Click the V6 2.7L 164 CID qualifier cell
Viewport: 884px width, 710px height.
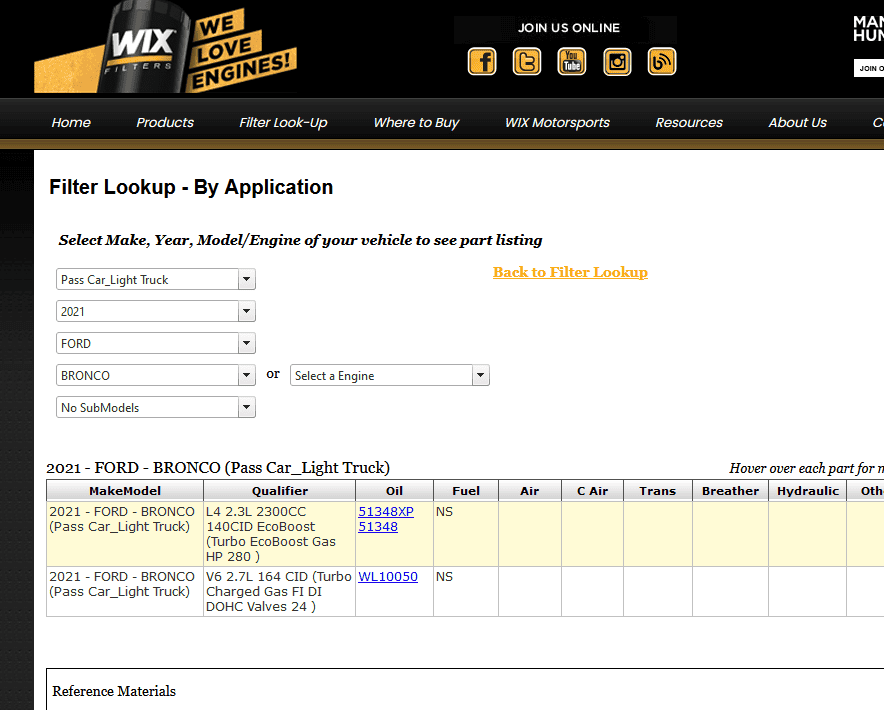coord(280,592)
